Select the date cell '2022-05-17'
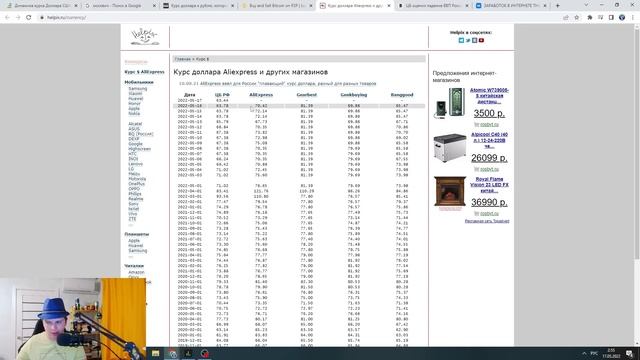Image resolution: width=640 pixels, height=360 pixels. point(190,100)
